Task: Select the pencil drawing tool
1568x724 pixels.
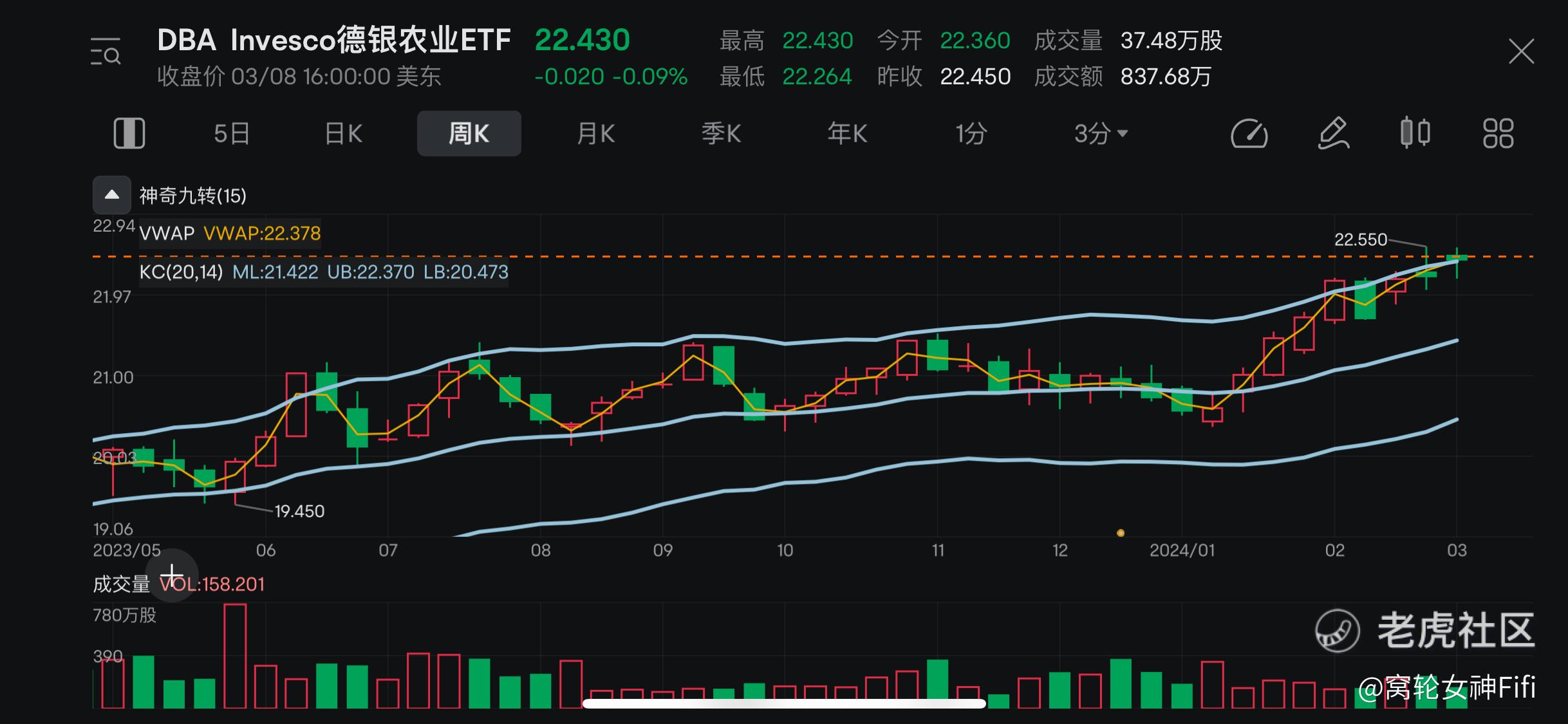Action: [x=1332, y=133]
